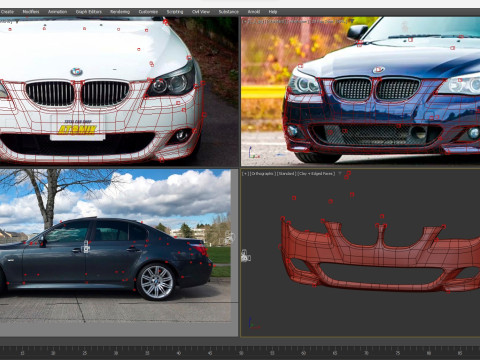Open the Modifiers menu
Viewport: 480px width, 360px height.
click(31, 12)
